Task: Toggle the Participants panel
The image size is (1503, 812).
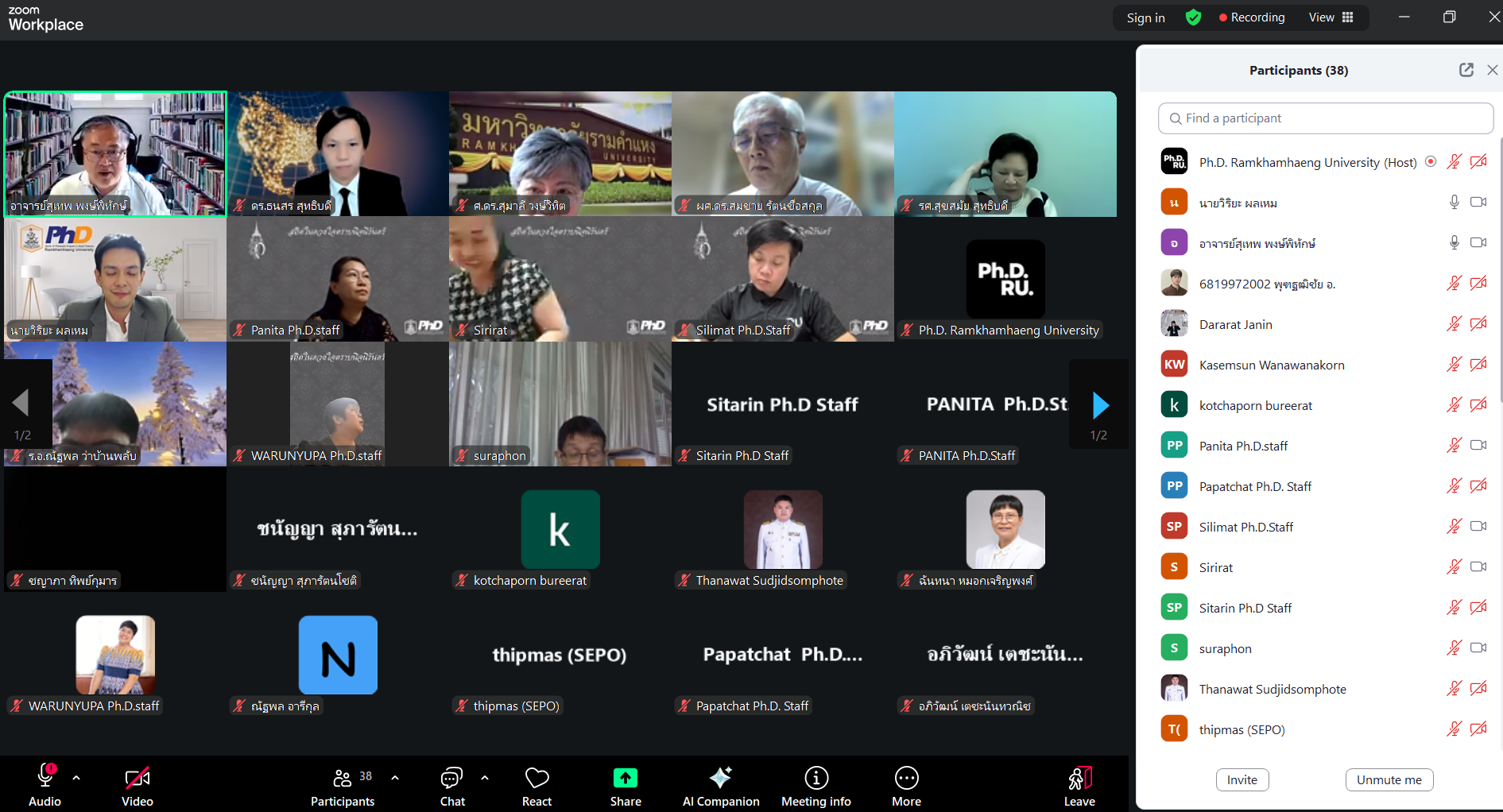Action: coord(343,786)
